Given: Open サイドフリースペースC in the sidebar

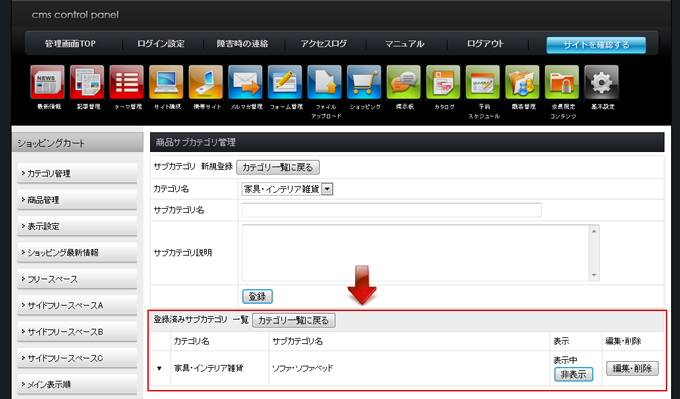Looking at the screenshot, I should [x=77, y=358].
